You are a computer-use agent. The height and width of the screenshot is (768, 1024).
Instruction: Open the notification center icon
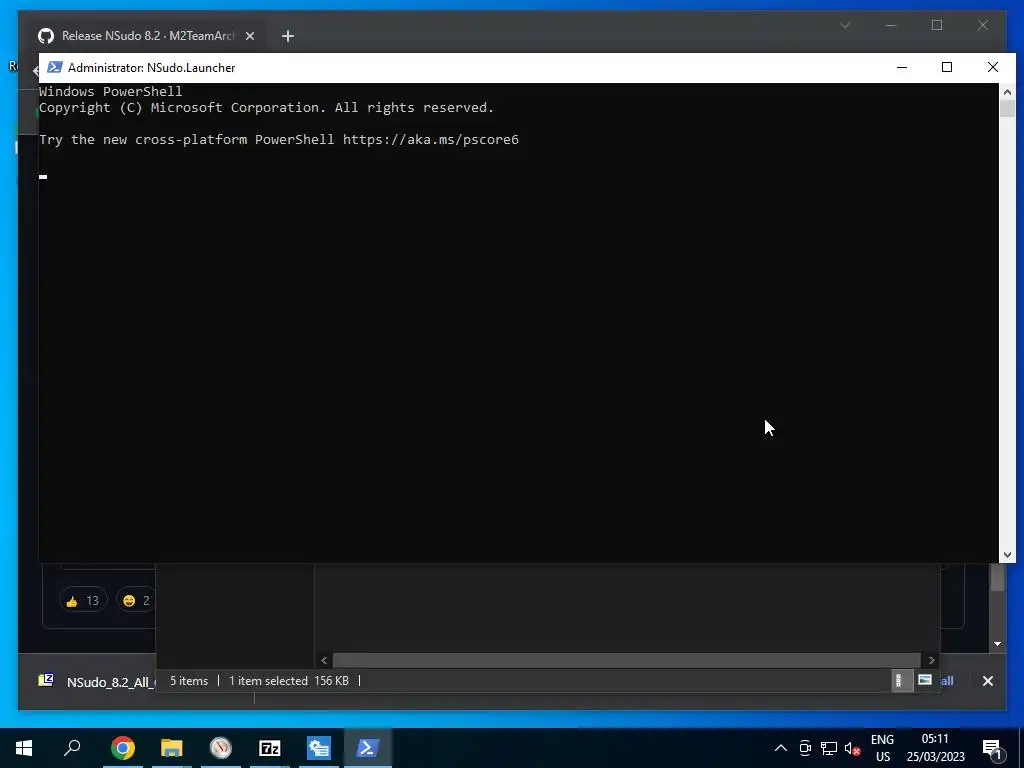point(991,748)
